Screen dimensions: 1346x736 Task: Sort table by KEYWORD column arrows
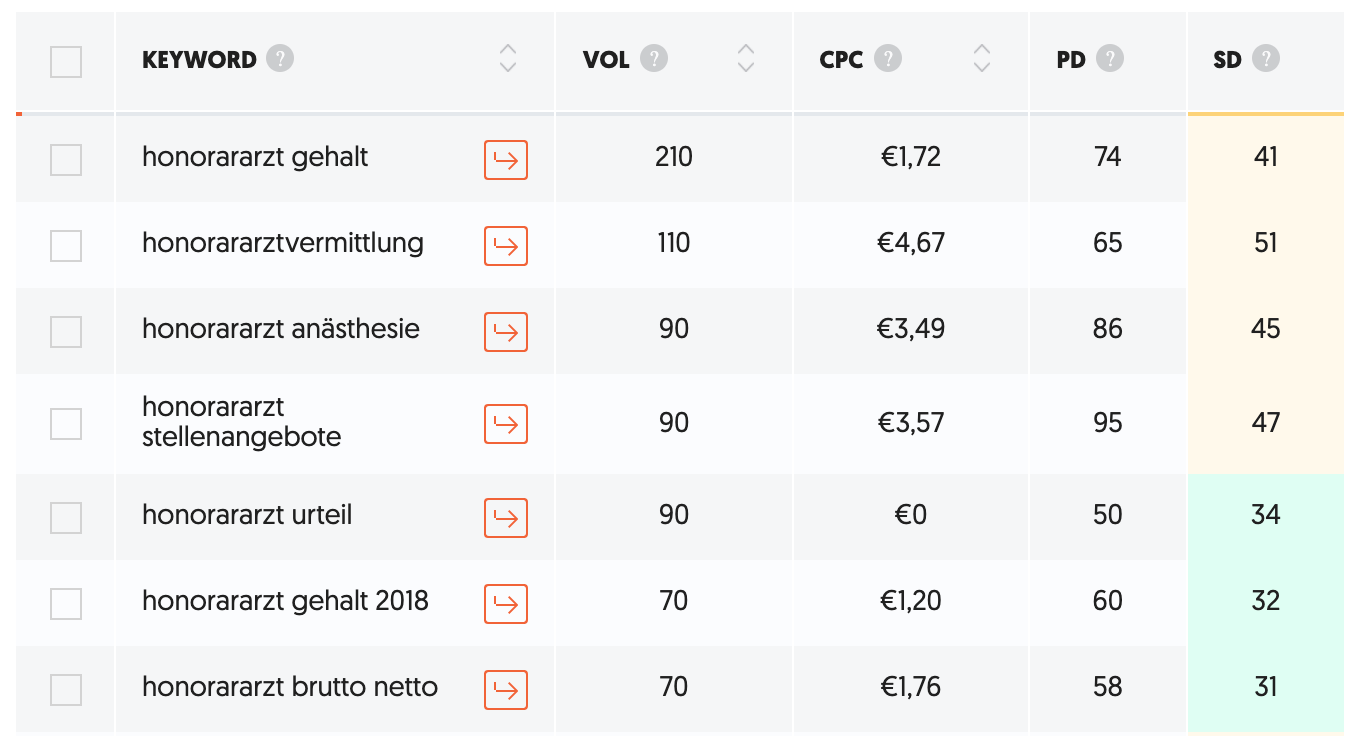pyautogui.click(x=508, y=58)
